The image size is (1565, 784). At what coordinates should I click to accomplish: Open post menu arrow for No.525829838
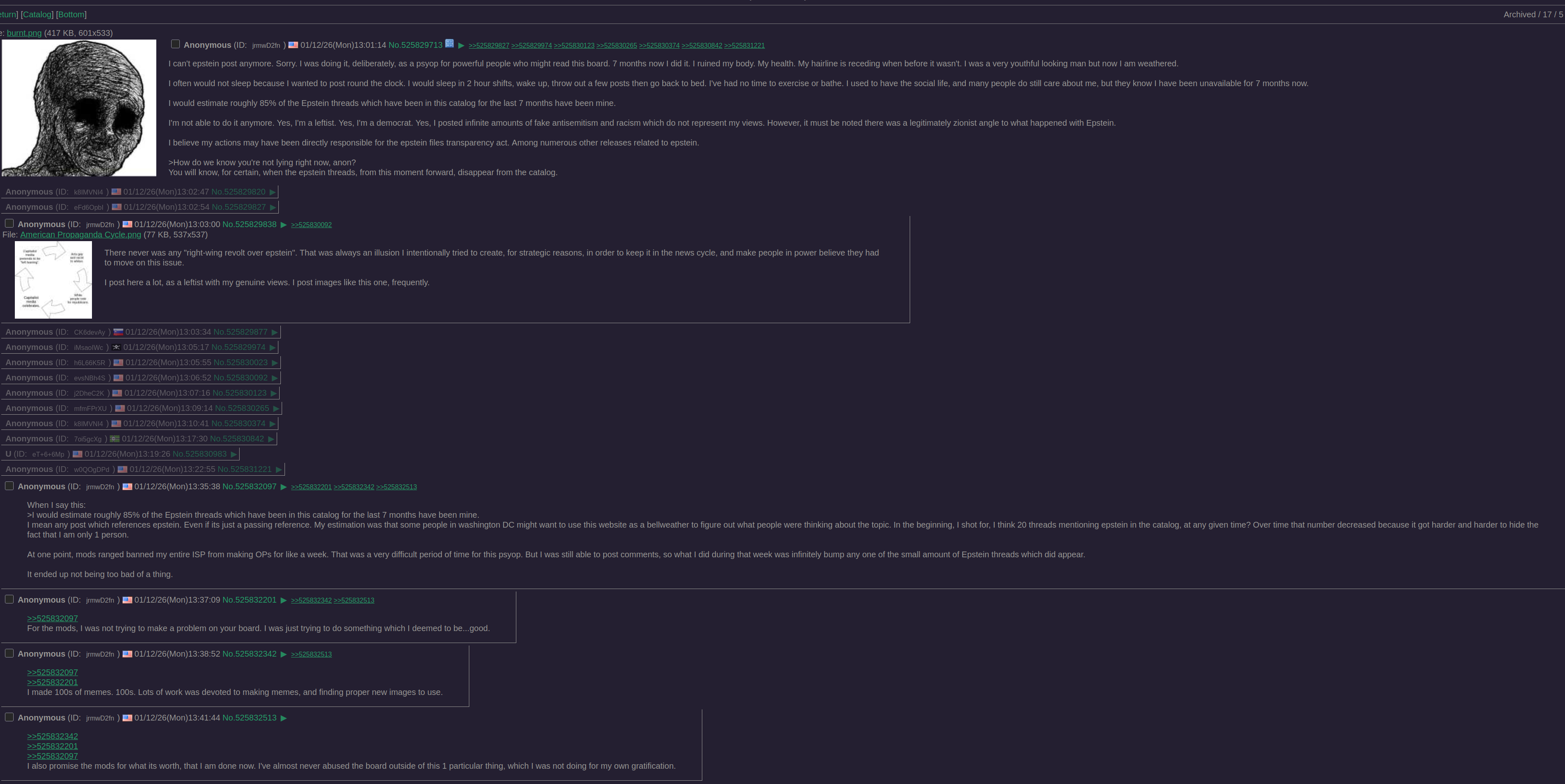pos(283,225)
